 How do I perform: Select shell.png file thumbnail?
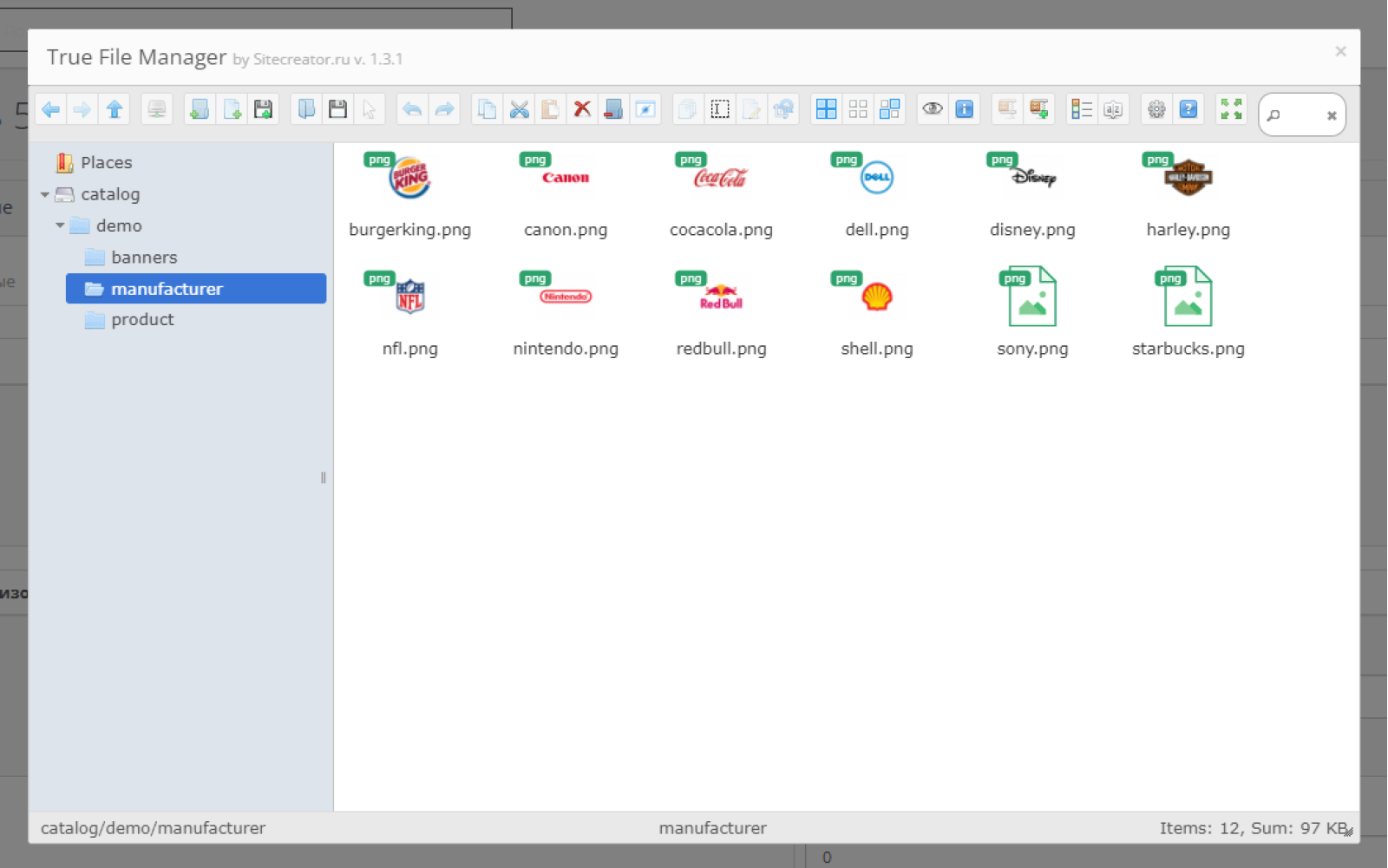(877, 297)
